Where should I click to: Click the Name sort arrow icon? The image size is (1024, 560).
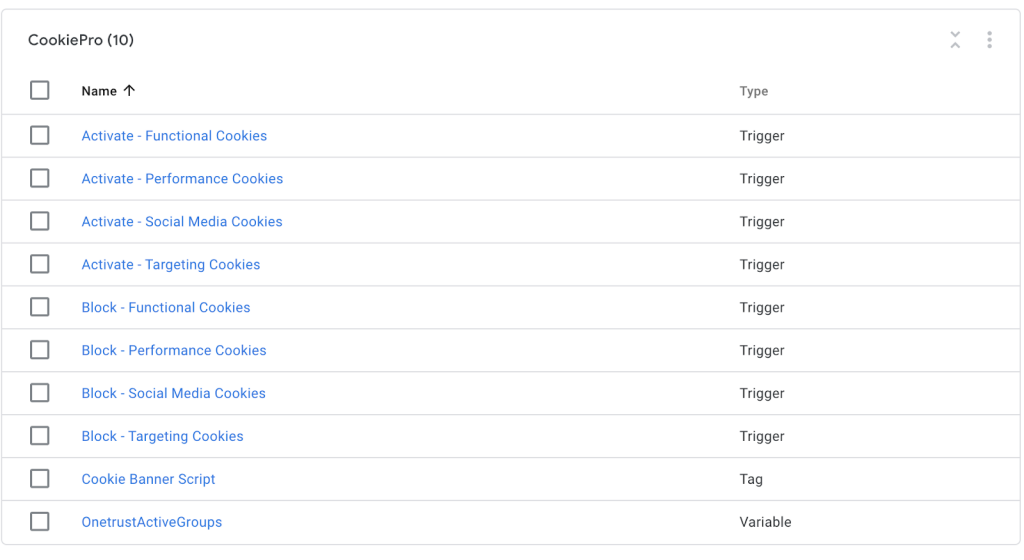tap(129, 91)
